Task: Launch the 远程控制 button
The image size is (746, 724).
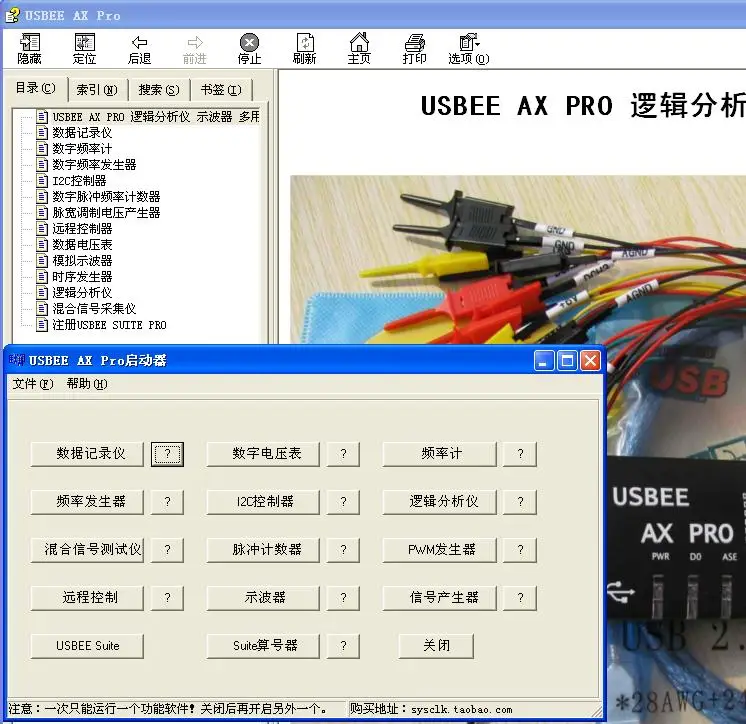Action: point(87,598)
